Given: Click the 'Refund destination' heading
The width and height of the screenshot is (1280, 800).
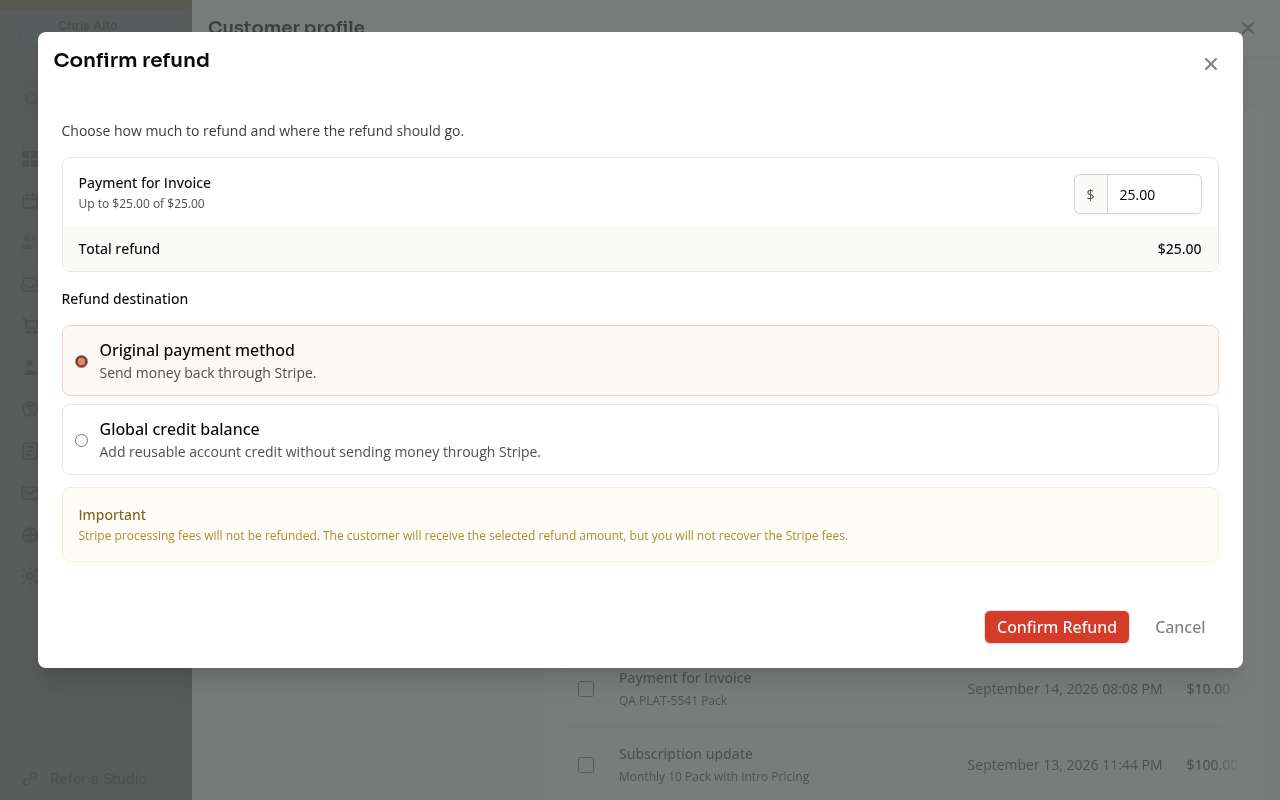Looking at the screenshot, I should [x=124, y=299].
